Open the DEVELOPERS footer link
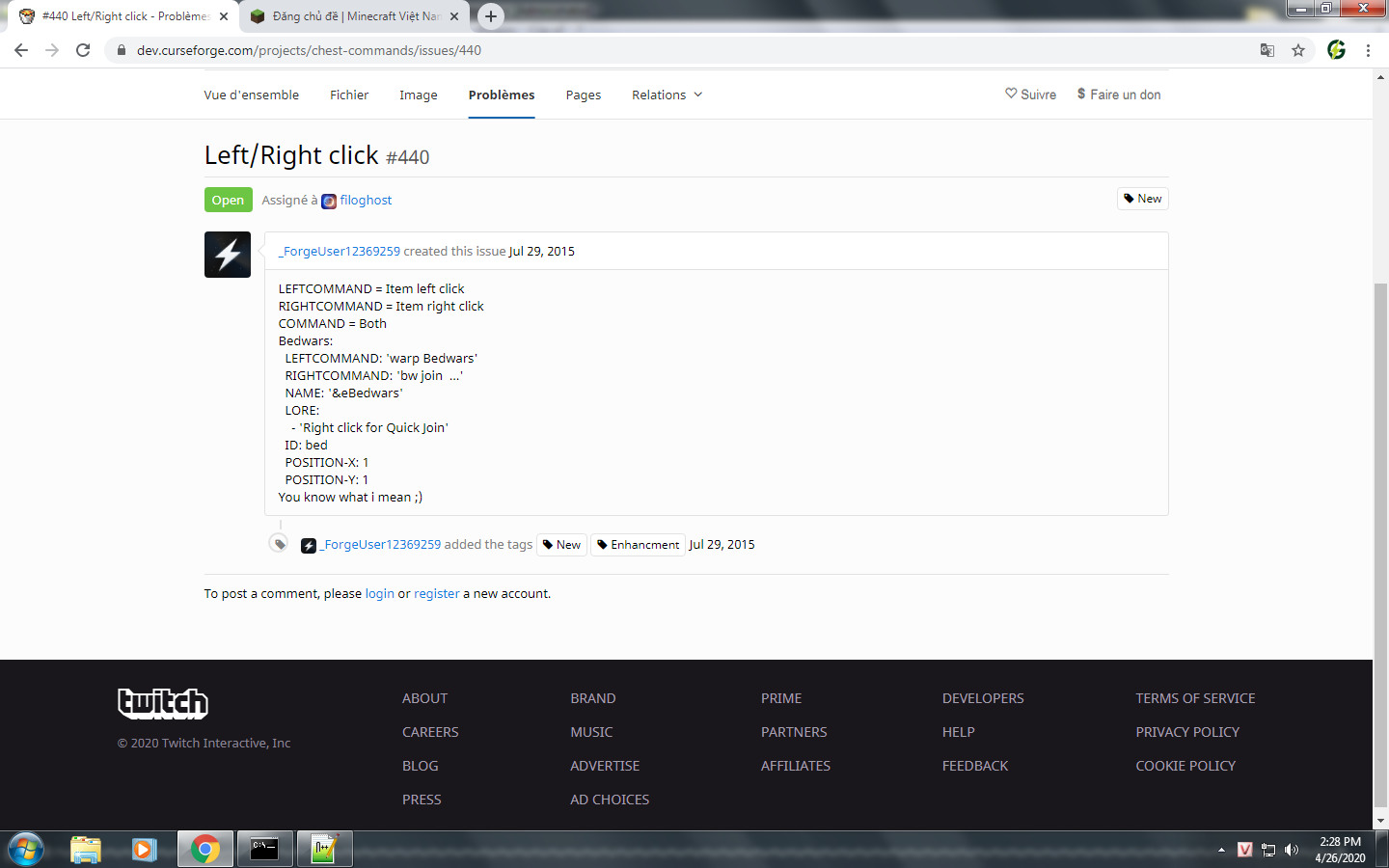 (x=983, y=698)
